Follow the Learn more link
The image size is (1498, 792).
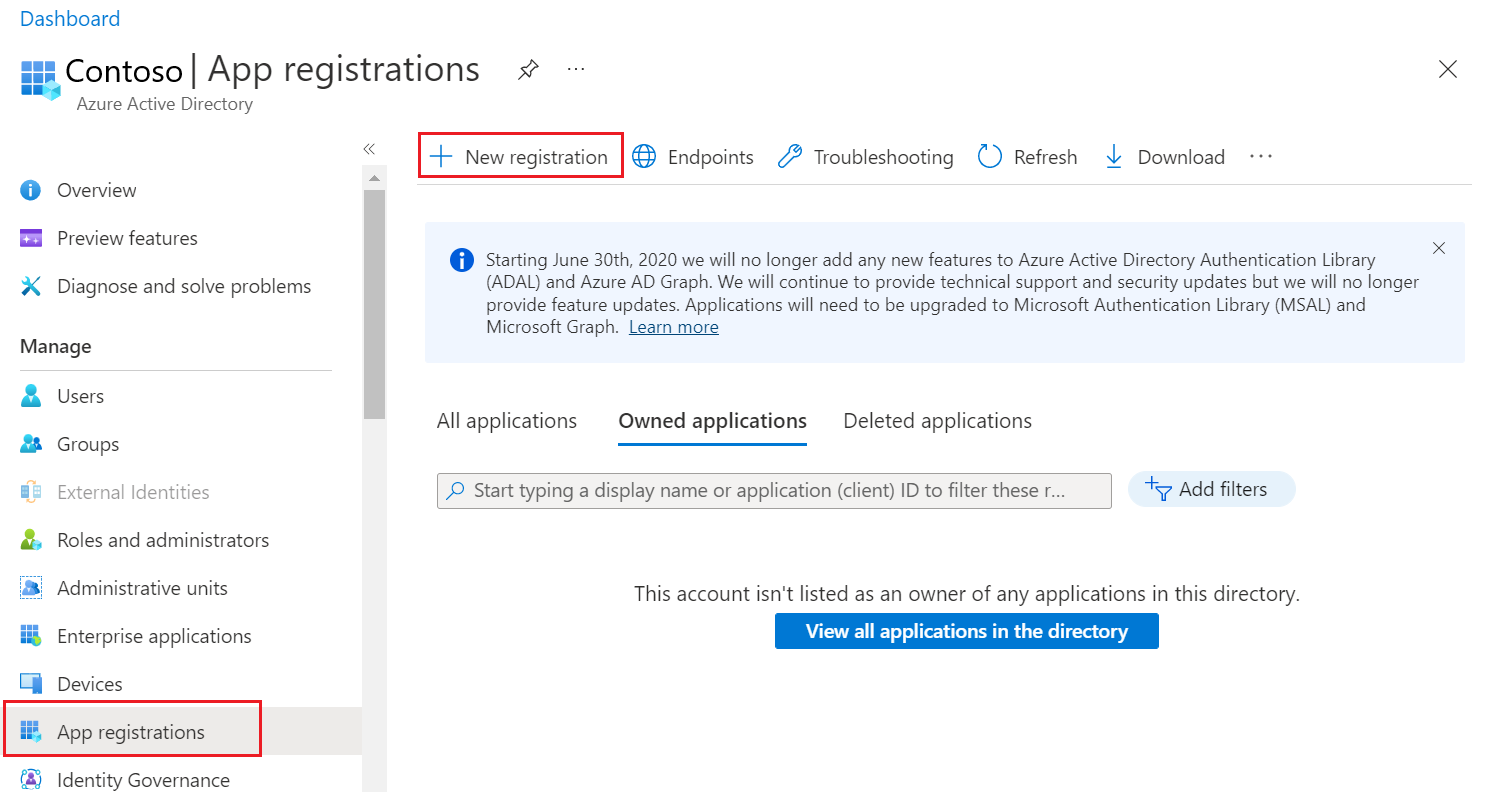click(x=674, y=327)
